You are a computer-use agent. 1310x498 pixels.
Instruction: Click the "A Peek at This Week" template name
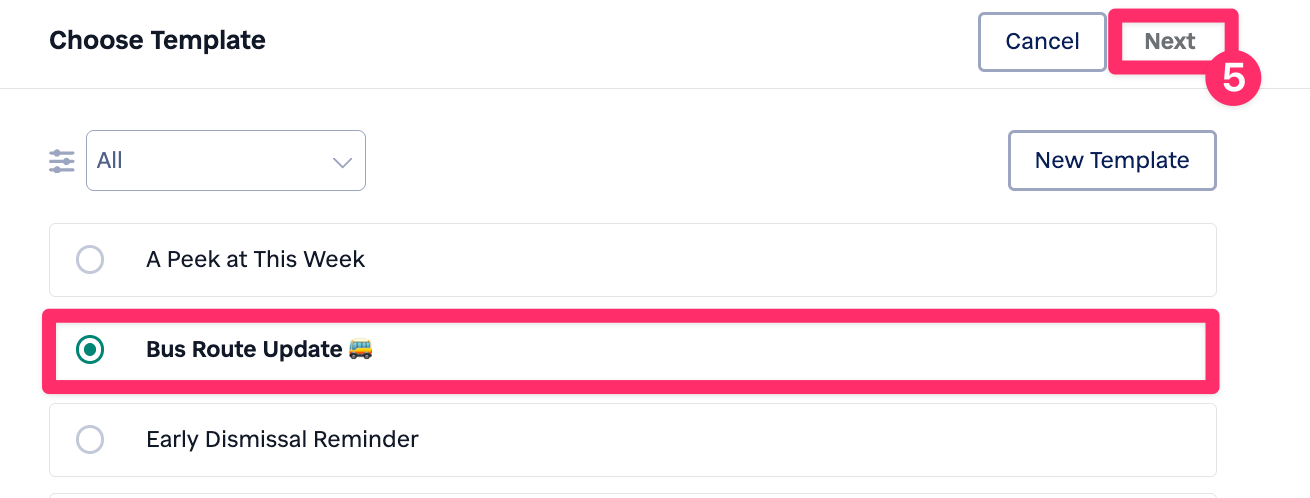pos(255,260)
